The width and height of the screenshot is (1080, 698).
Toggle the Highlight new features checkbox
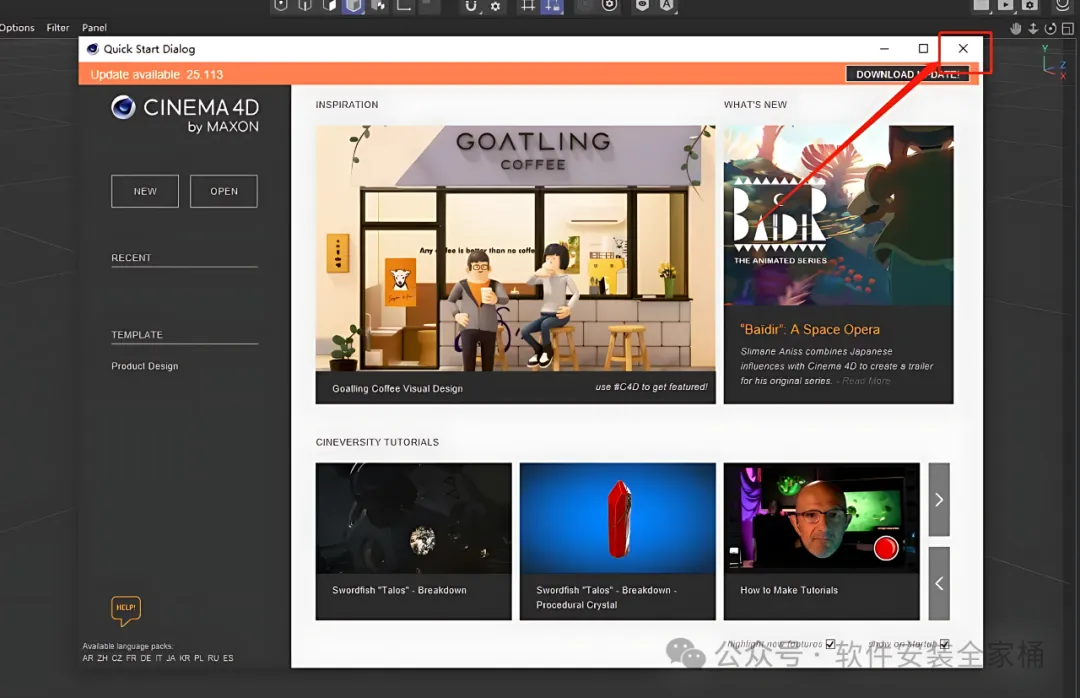(831, 644)
